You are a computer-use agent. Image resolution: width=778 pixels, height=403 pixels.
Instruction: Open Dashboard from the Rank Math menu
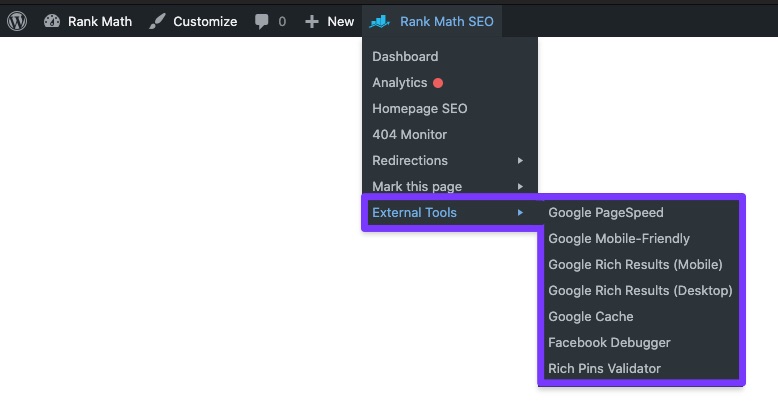click(405, 57)
